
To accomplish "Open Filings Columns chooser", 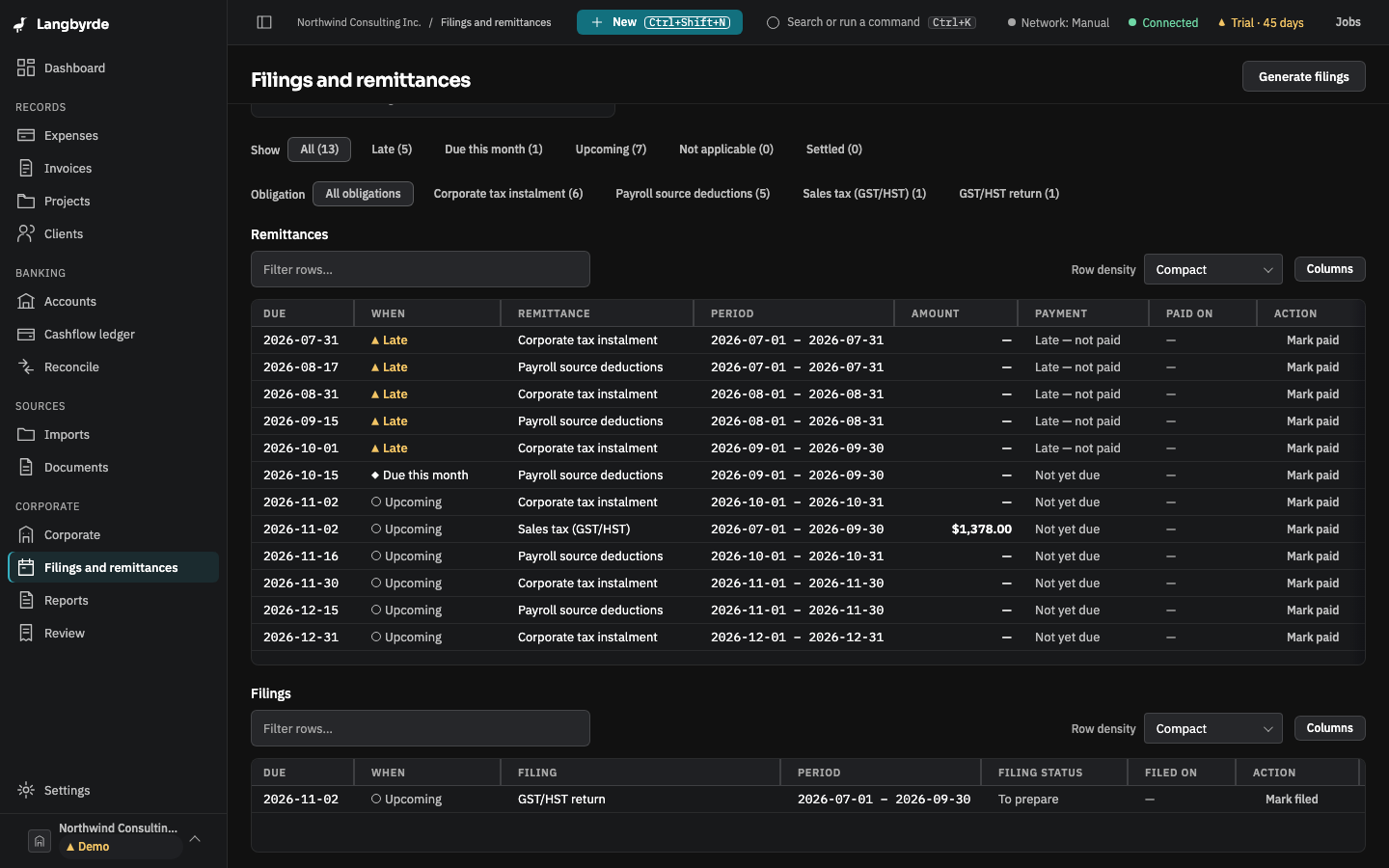I will (x=1329, y=728).
